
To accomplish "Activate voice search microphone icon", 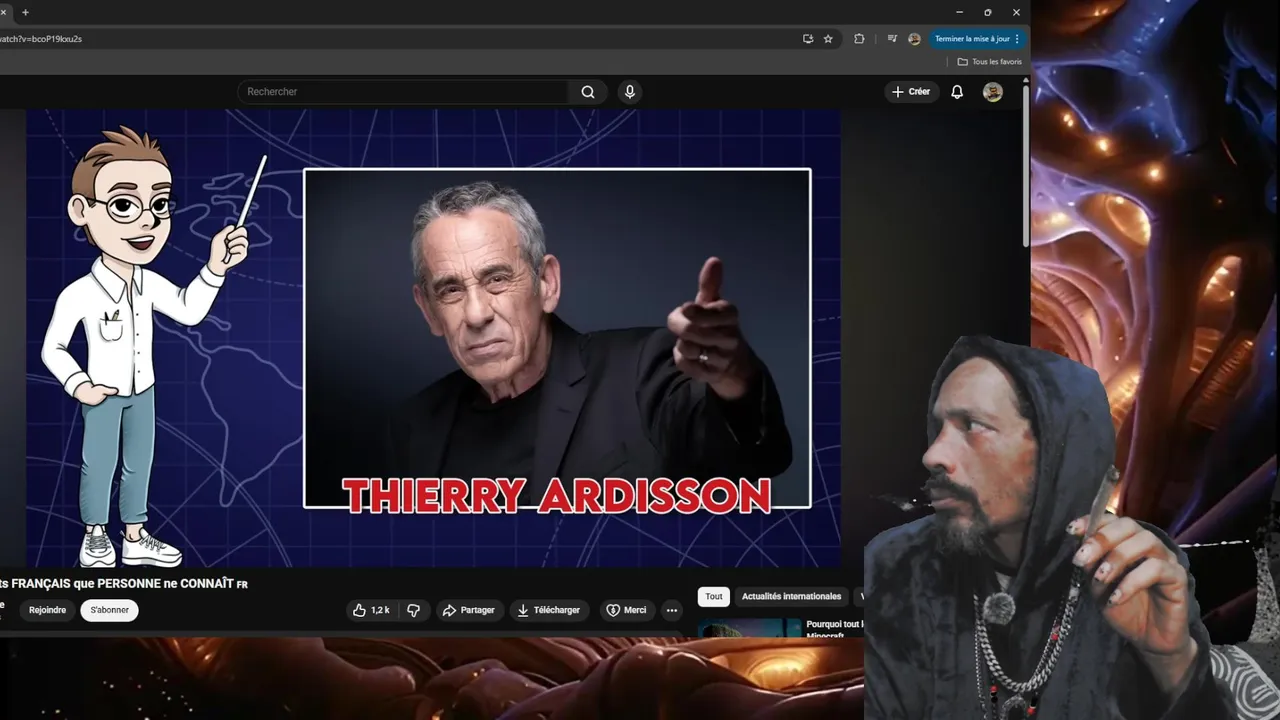I will tap(629, 92).
